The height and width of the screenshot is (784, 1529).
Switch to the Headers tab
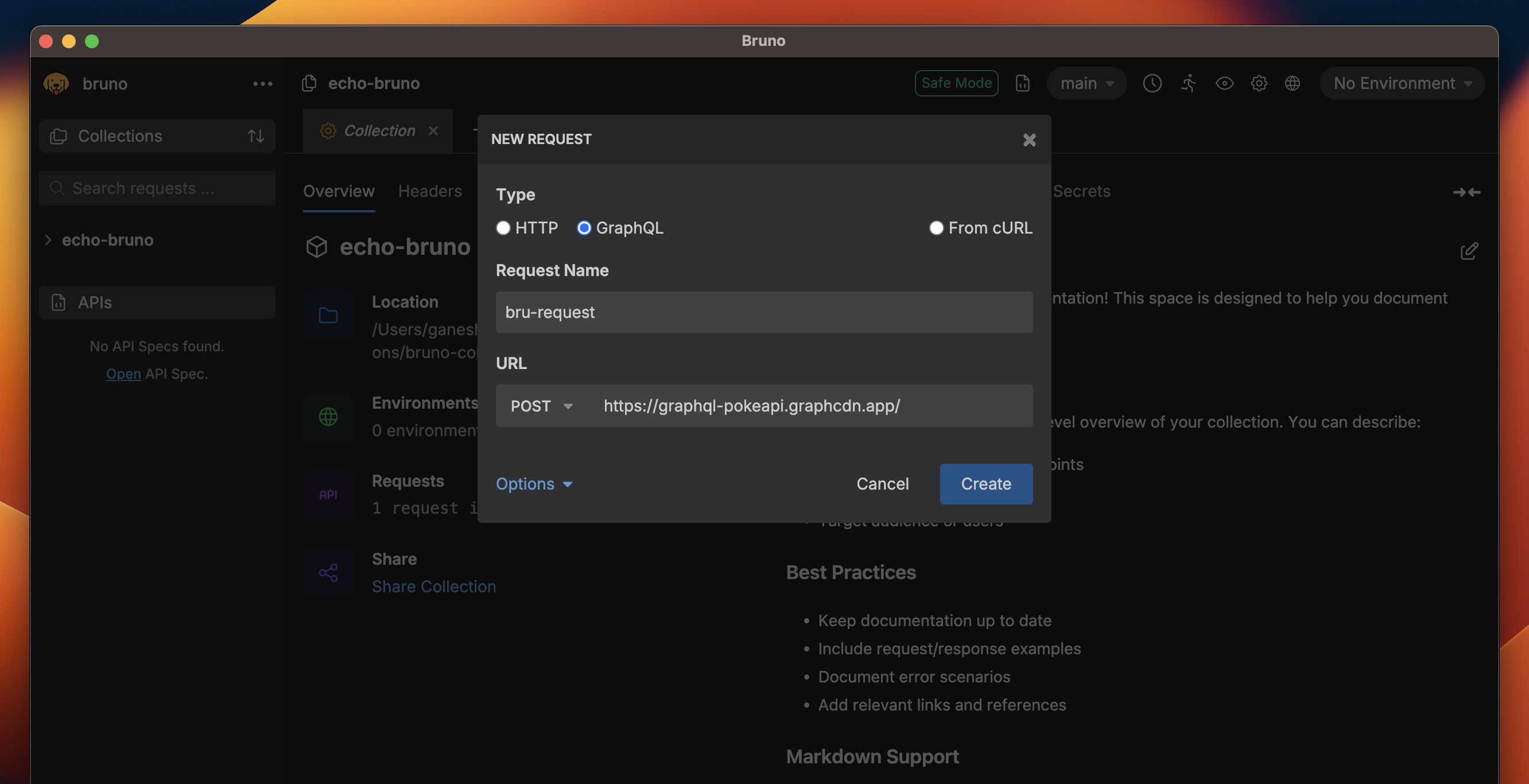point(430,191)
